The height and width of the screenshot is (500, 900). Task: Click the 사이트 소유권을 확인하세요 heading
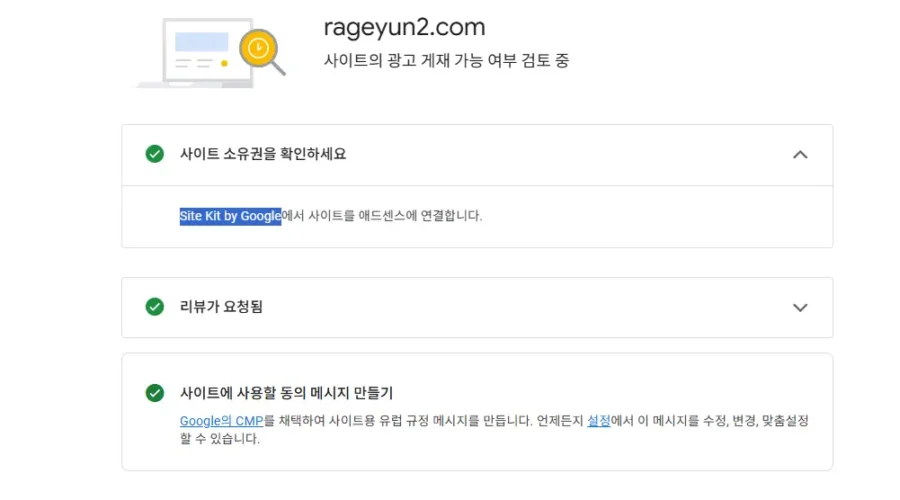click(x=263, y=154)
